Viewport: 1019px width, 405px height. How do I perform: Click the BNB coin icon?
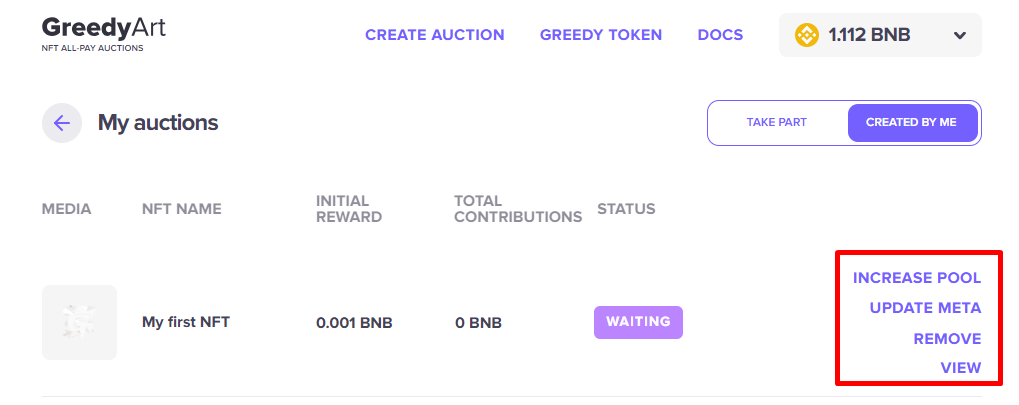pyautogui.click(x=806, y=35)
